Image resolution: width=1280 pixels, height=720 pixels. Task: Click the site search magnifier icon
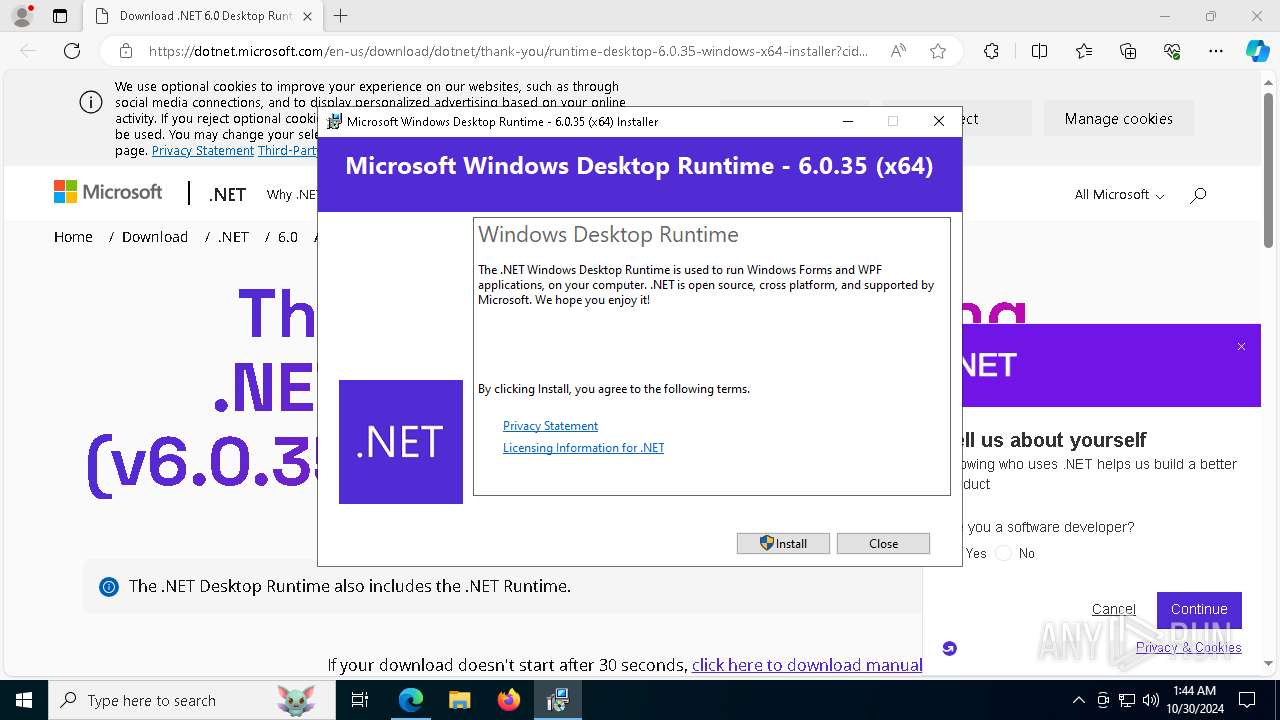click(x=1198, y=195)
